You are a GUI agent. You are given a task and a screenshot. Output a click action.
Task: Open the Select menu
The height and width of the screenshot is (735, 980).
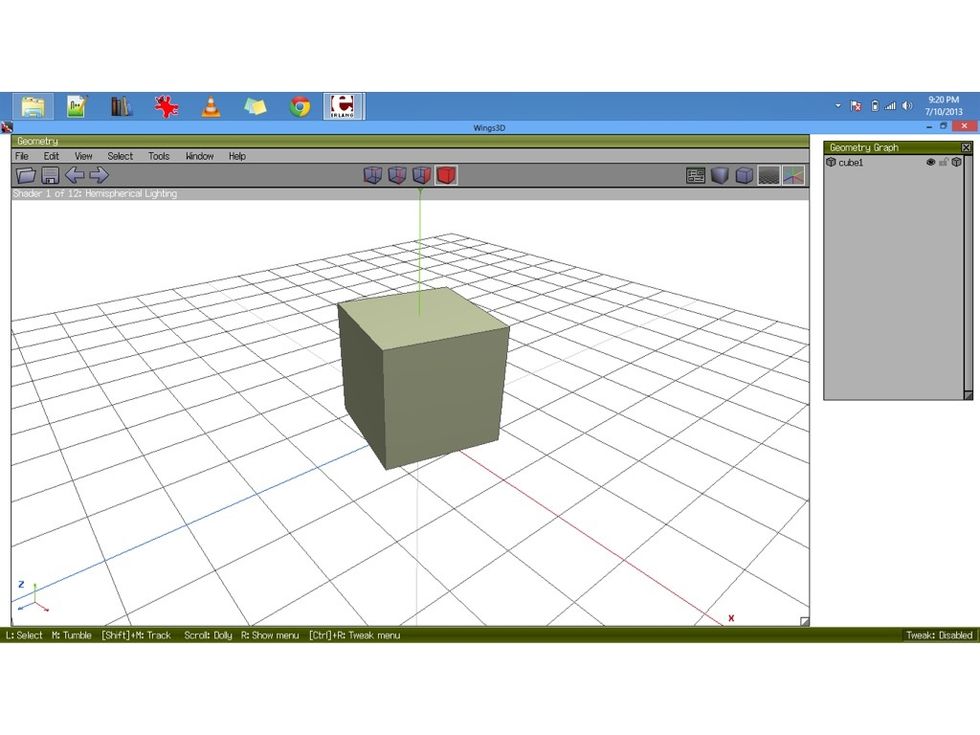click(x=120, y=156)
